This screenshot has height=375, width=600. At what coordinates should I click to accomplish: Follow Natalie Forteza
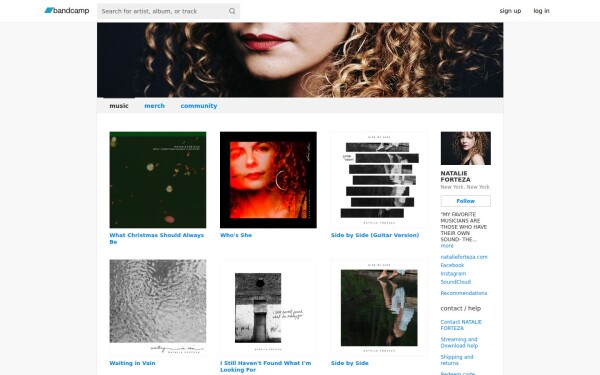[465, 201]
